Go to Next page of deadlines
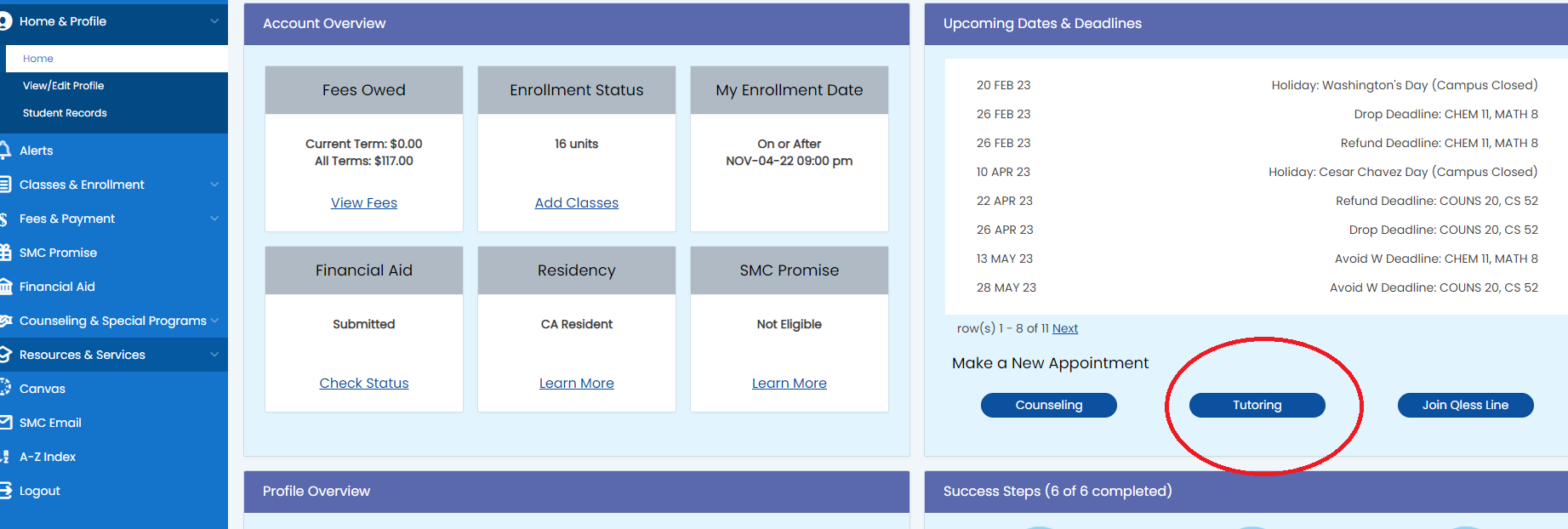1568x529 pixels. pyautogui.click(x=1064, y=328)
